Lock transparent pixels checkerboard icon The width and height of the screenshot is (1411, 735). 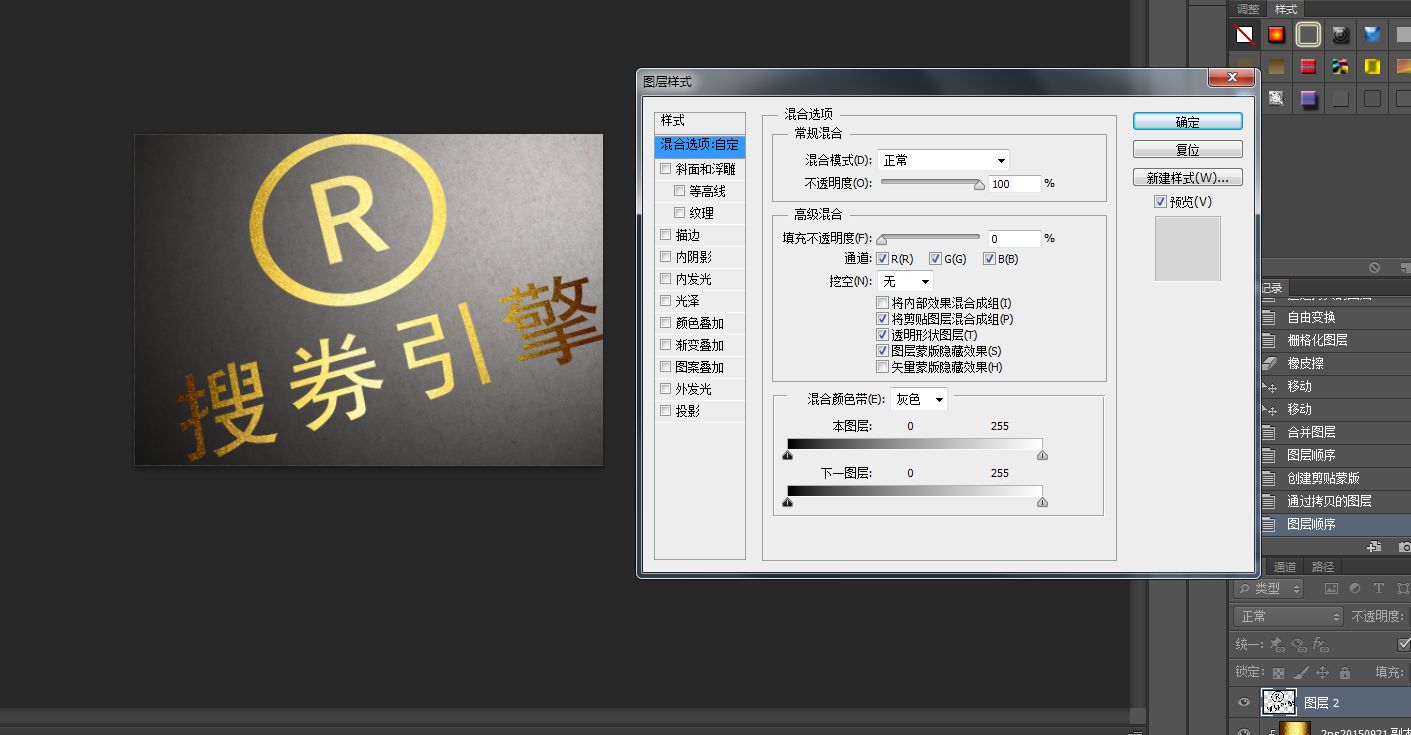(1278, 673)
